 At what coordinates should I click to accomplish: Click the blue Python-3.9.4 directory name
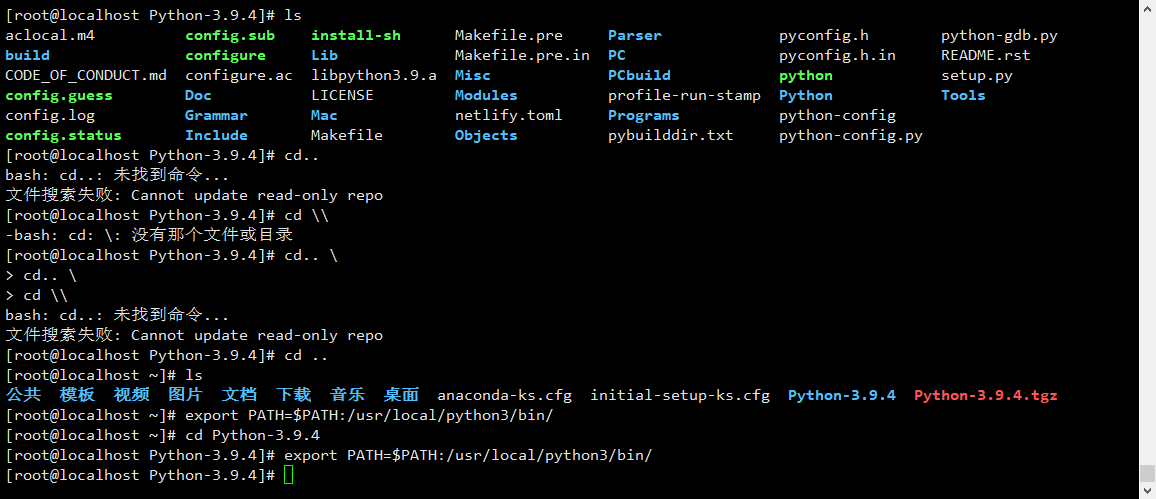(x=841, y=395)
